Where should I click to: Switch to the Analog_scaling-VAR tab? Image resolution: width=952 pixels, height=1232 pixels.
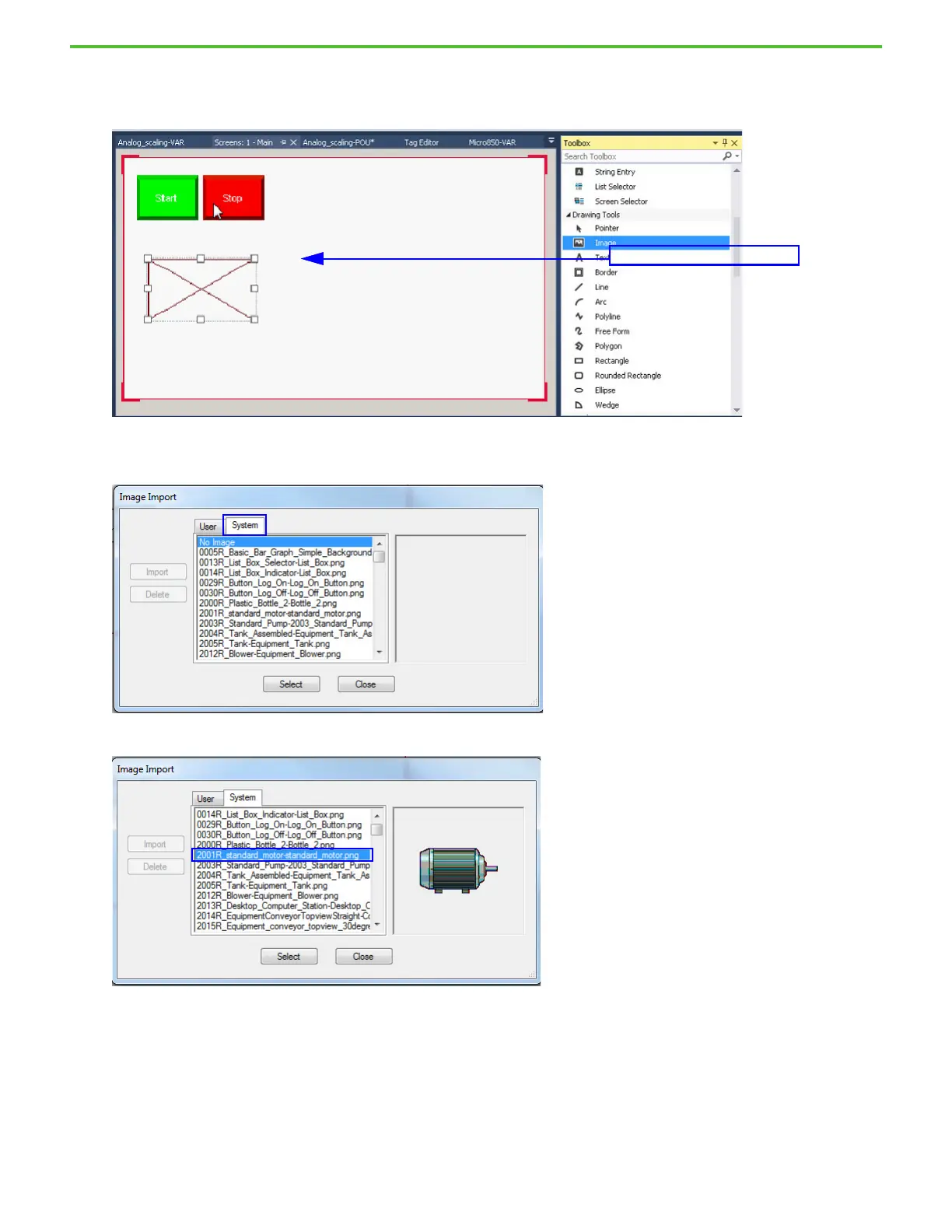click(151, 142)
